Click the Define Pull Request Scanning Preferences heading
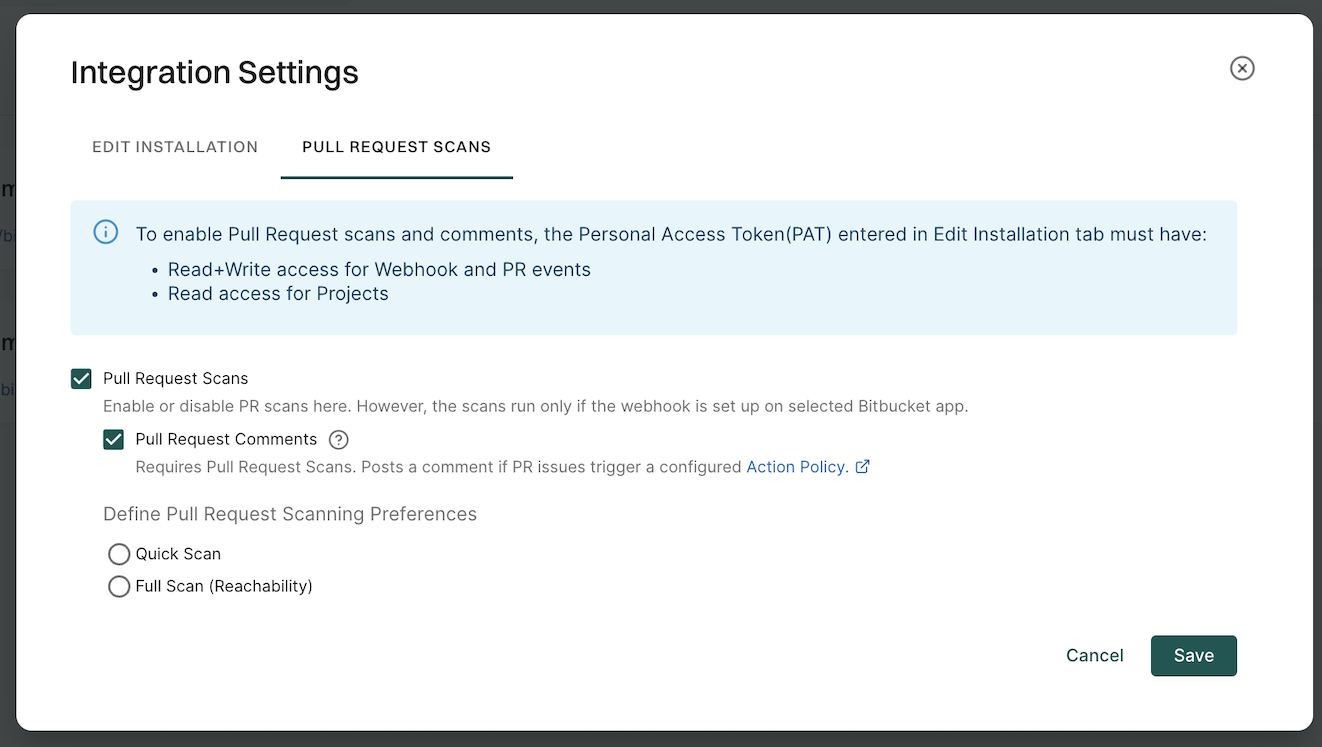 point(289,513)
